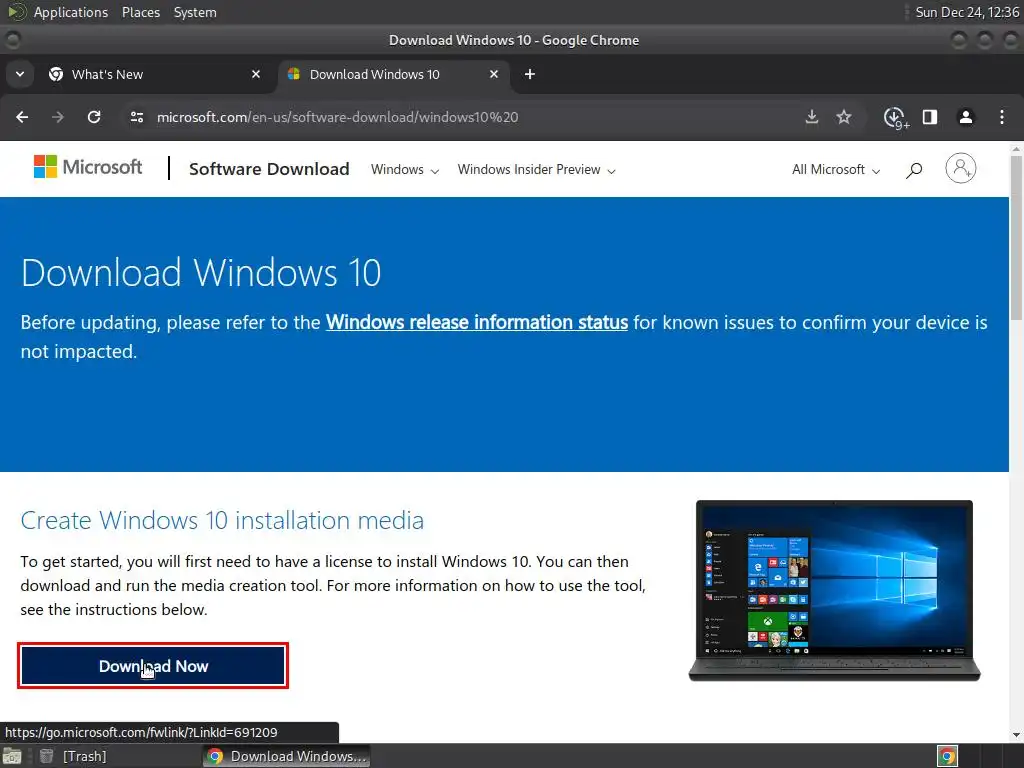Click the Download Windows taskbar entry
1024x768 pixels.
pyautogui.click(x=286, y=756)
